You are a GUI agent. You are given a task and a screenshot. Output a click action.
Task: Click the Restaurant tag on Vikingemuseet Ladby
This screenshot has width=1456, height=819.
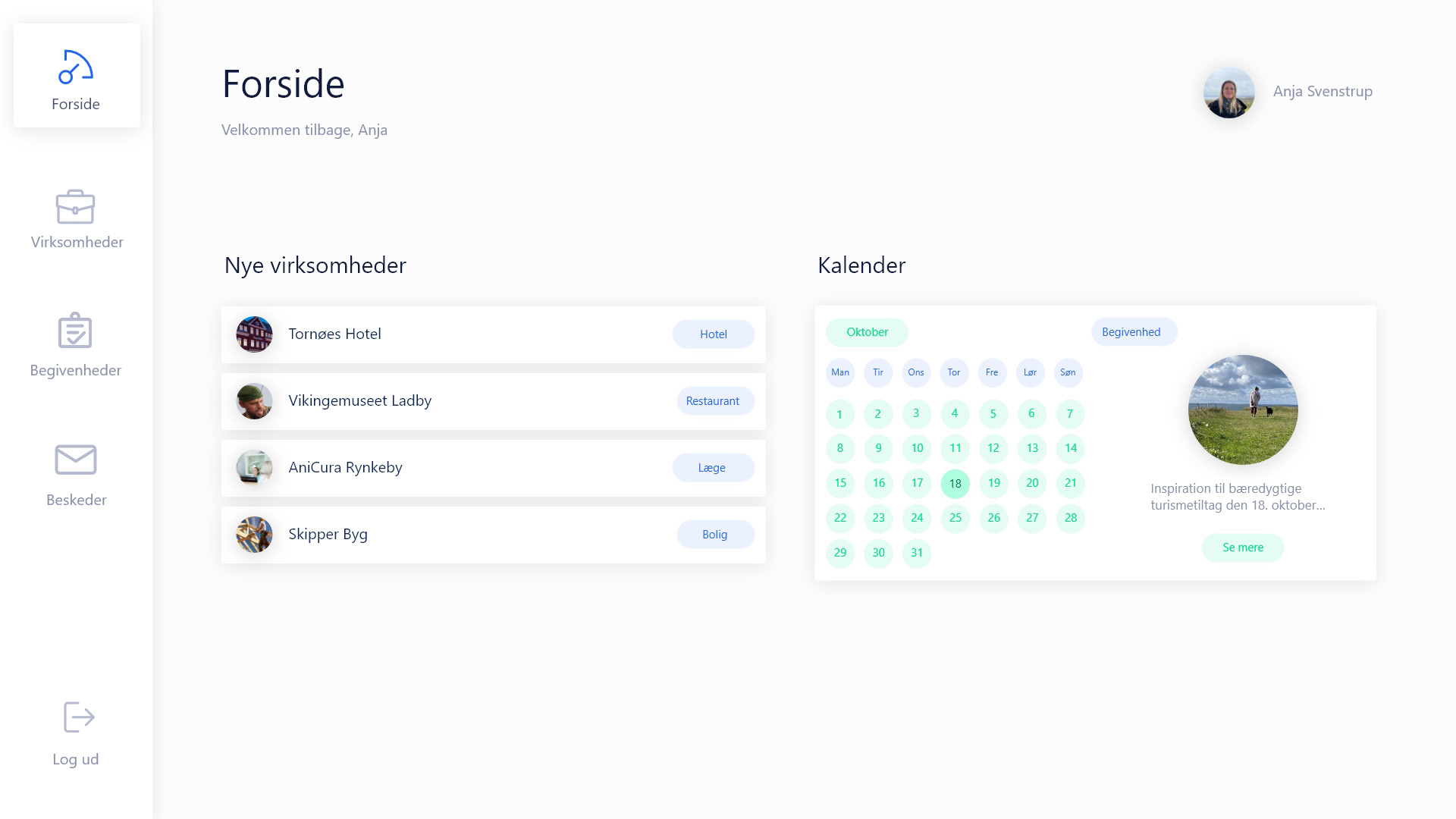point(715,401)
